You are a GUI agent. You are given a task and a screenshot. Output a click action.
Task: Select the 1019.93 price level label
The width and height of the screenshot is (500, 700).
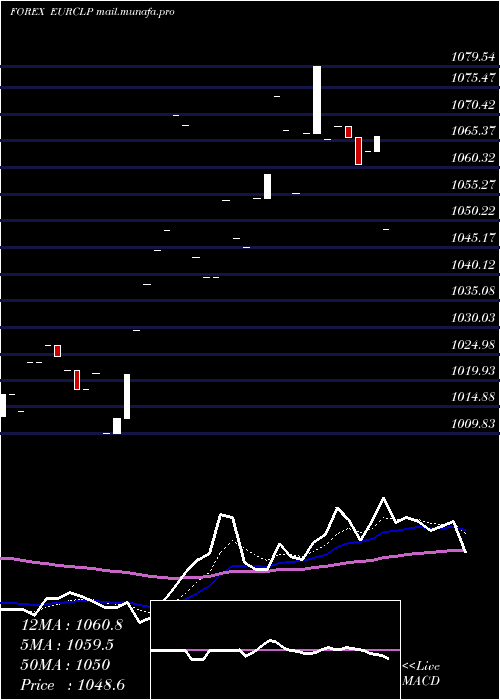point(473,371)
